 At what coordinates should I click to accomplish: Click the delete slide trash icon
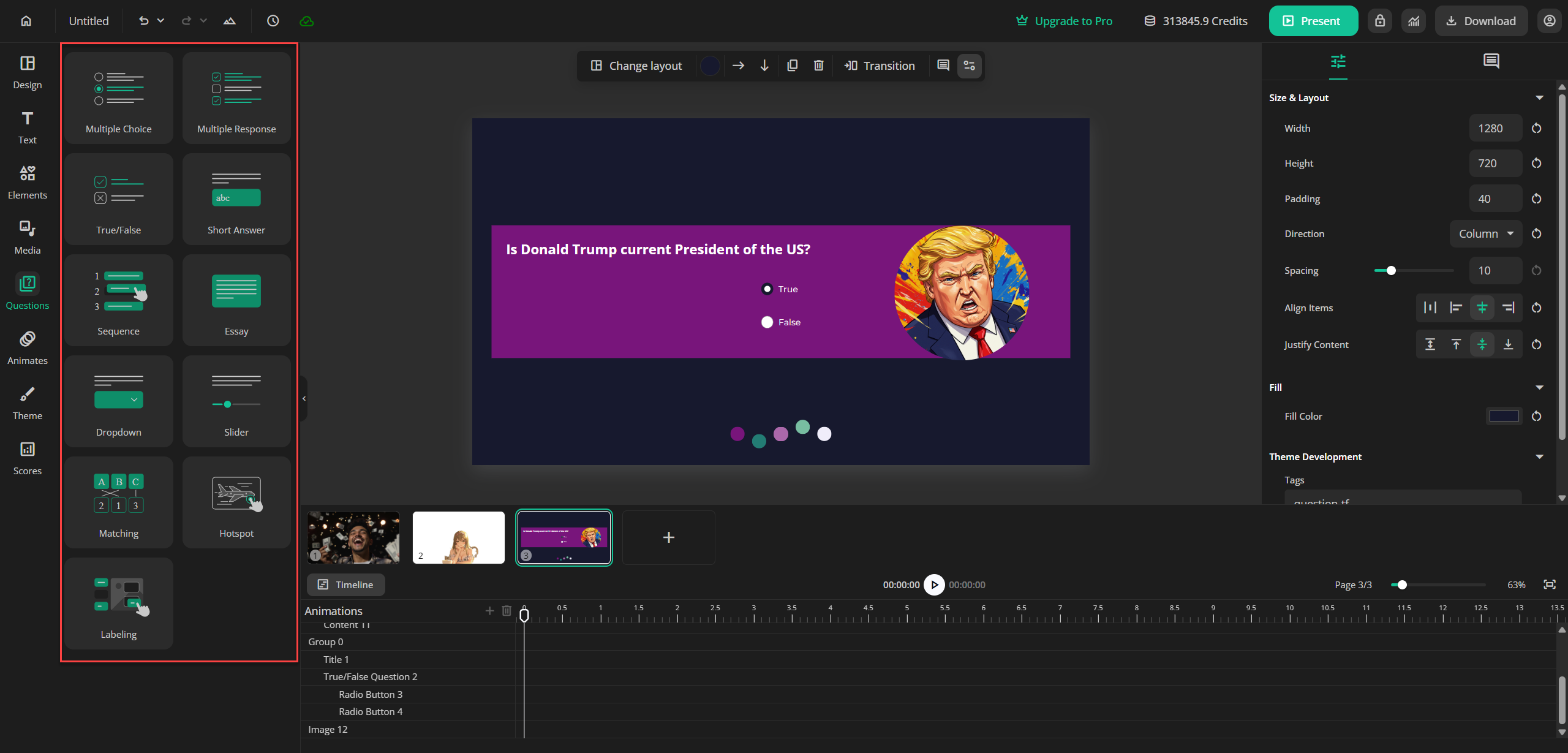click(818, 66)
